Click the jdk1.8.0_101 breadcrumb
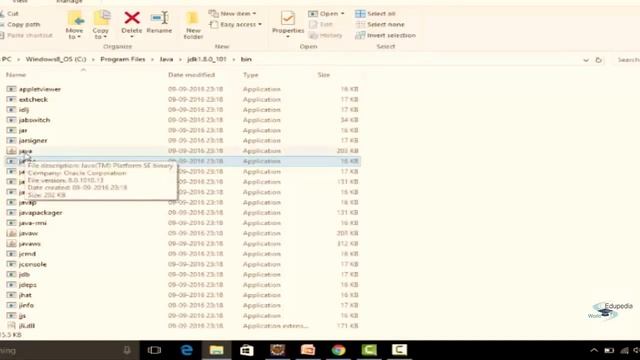Viewport: 640px width, 360px height. (x=207, y=59)
